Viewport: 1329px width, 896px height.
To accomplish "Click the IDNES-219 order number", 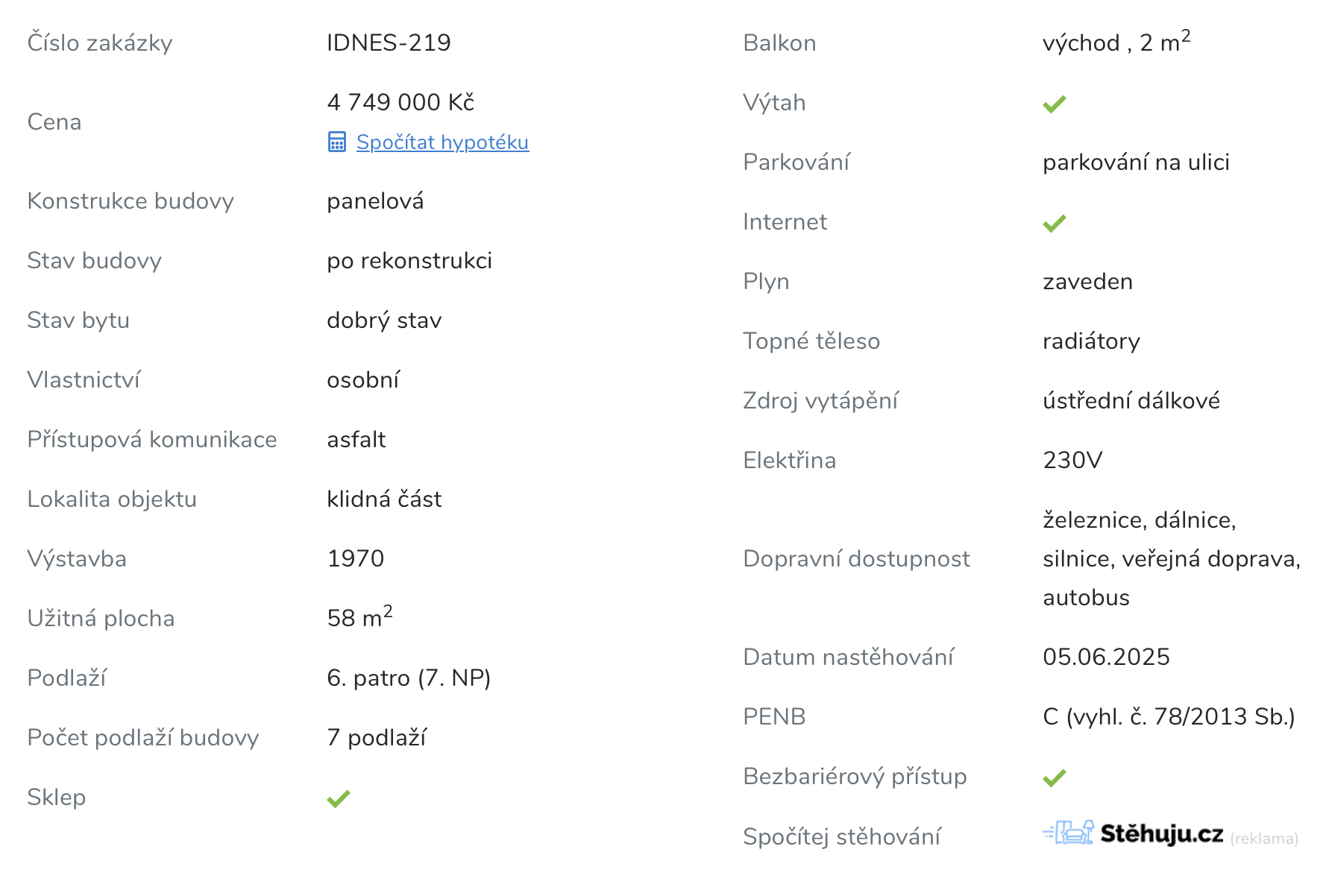I will (389, 42).
